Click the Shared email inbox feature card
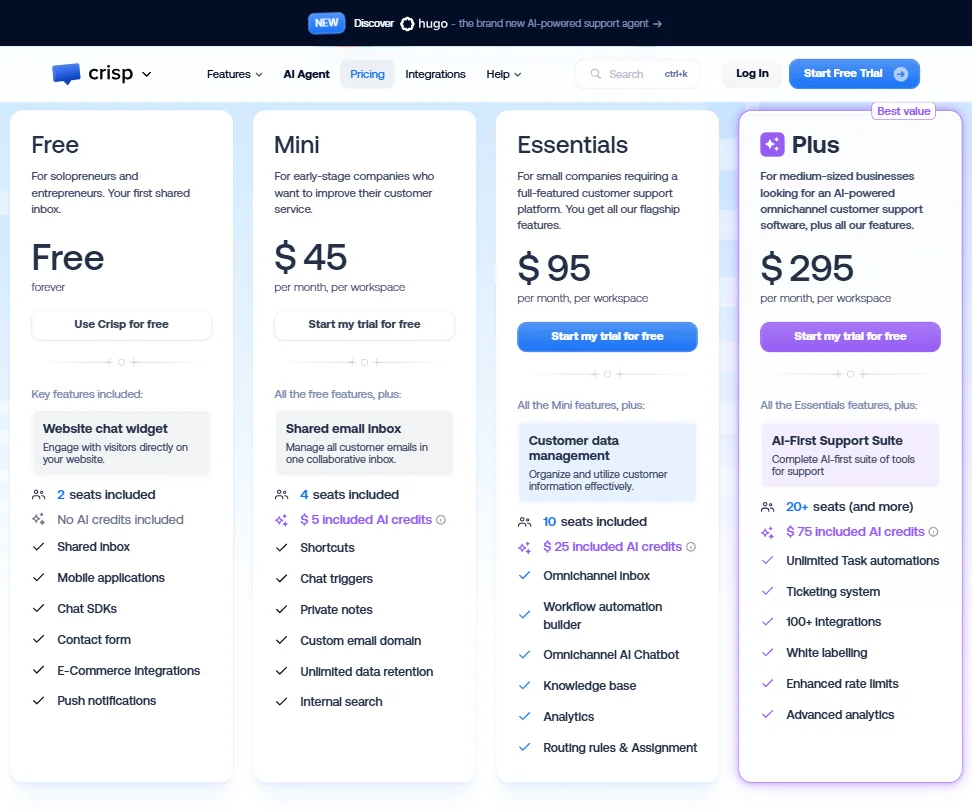The height and width of the screenshot is (810, 972). point(364,443)
